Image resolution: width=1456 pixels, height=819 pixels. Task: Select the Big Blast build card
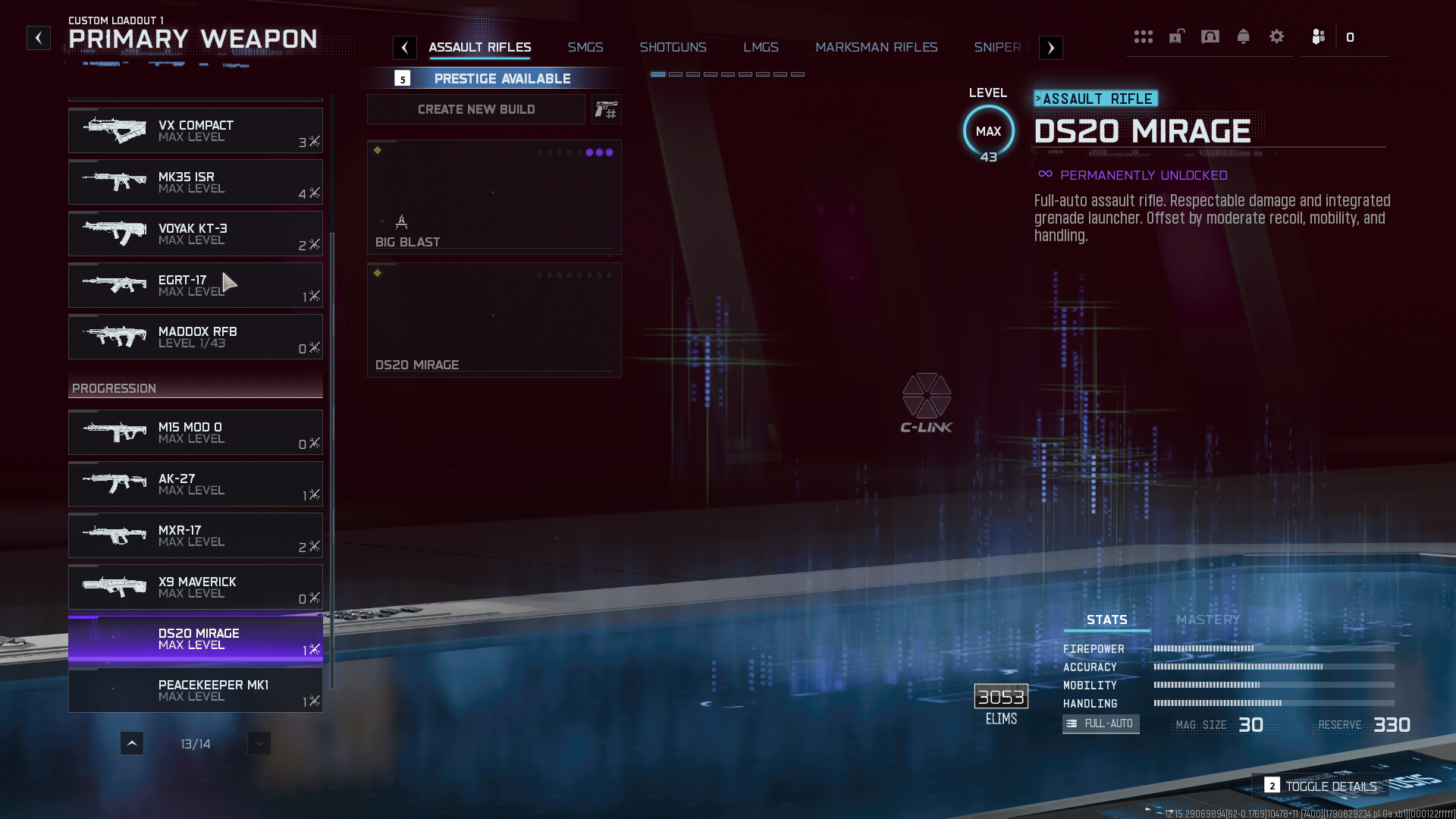494,196
